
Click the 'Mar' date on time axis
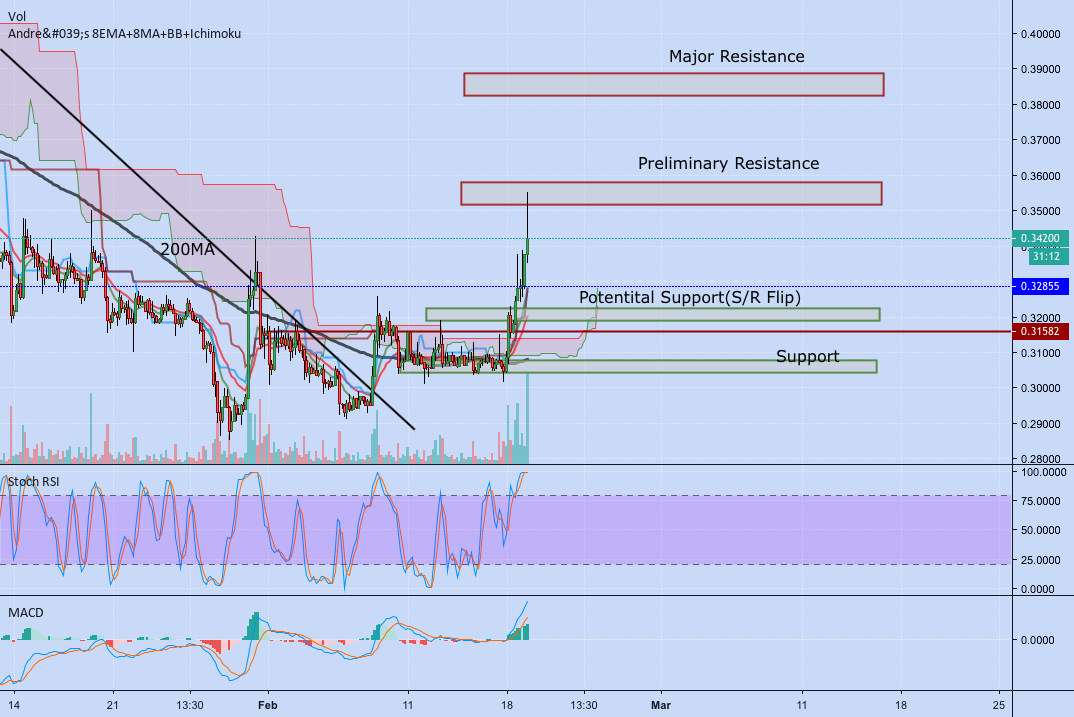661,705
